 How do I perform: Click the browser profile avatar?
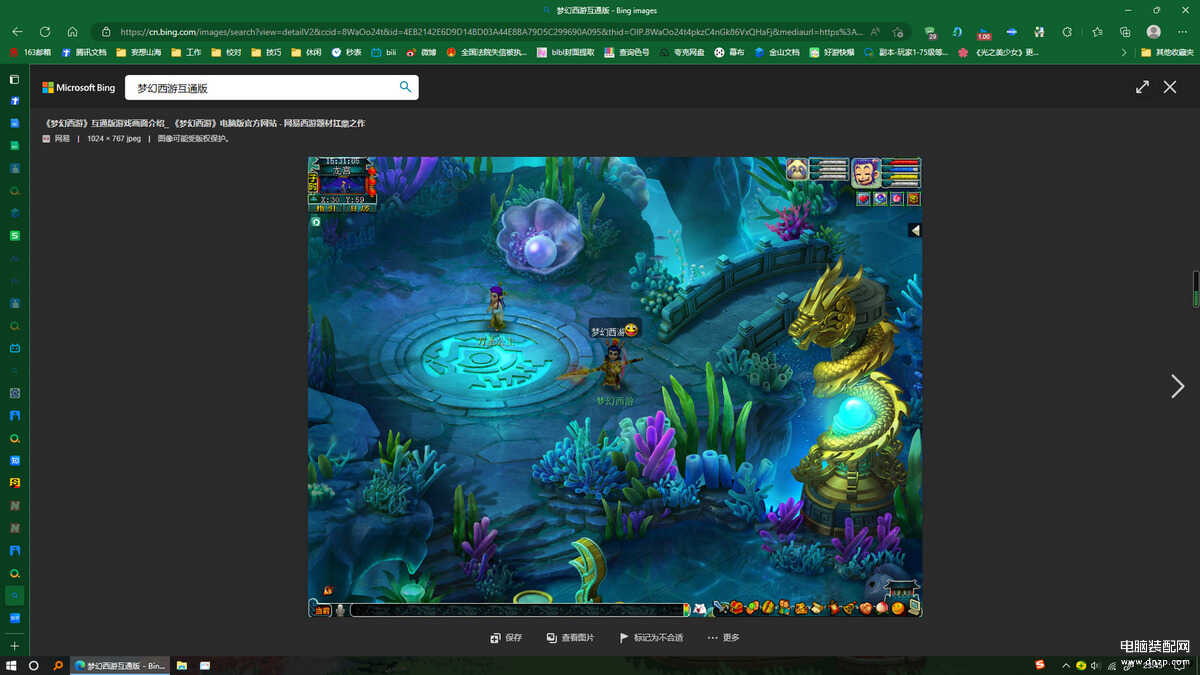point(1154,32)
